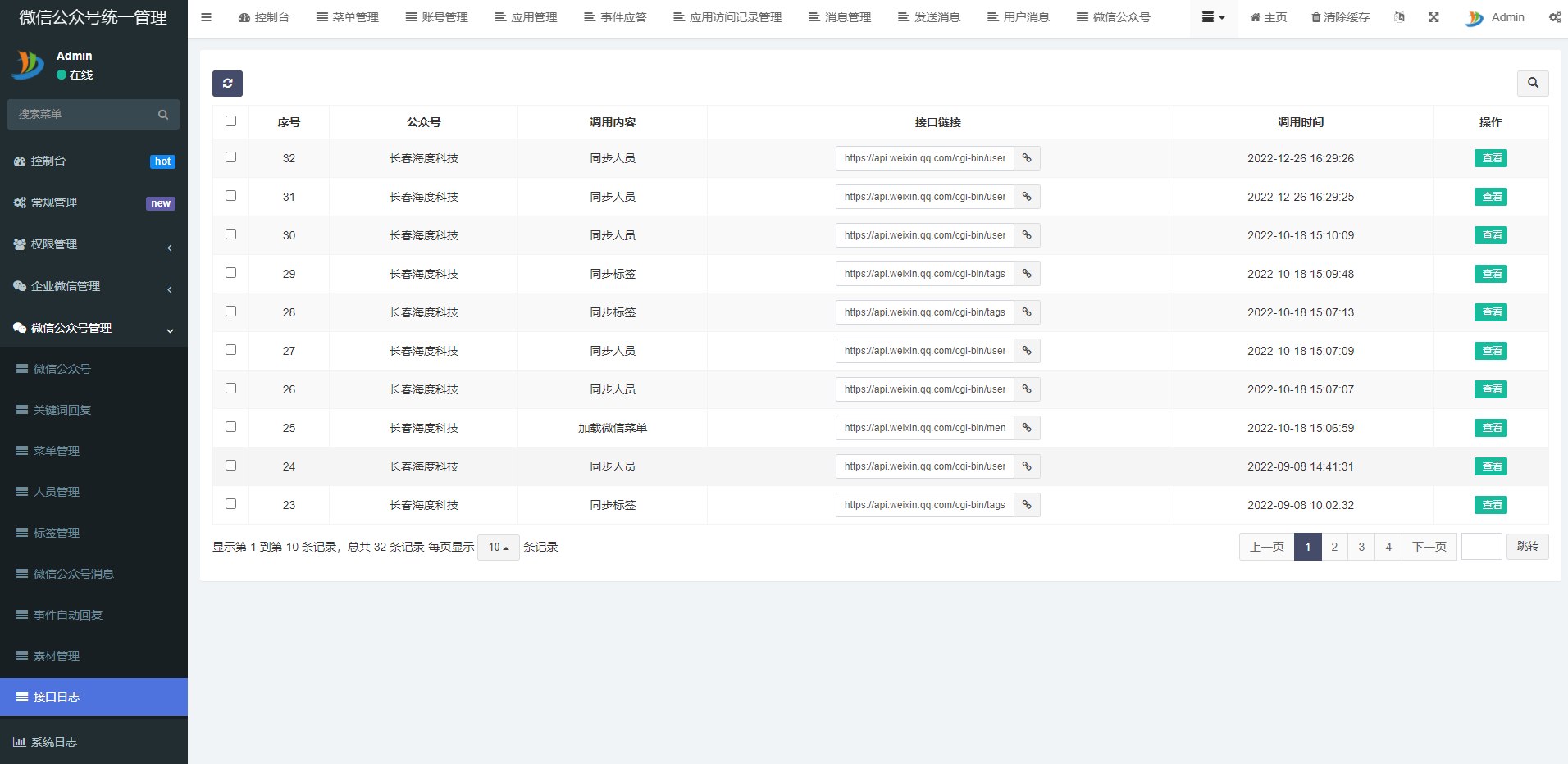The height and width of the screenshot is (764, 1568).
Task: Expand the 企业微信管理 sidebar section
Action: [x=93, y=286]
